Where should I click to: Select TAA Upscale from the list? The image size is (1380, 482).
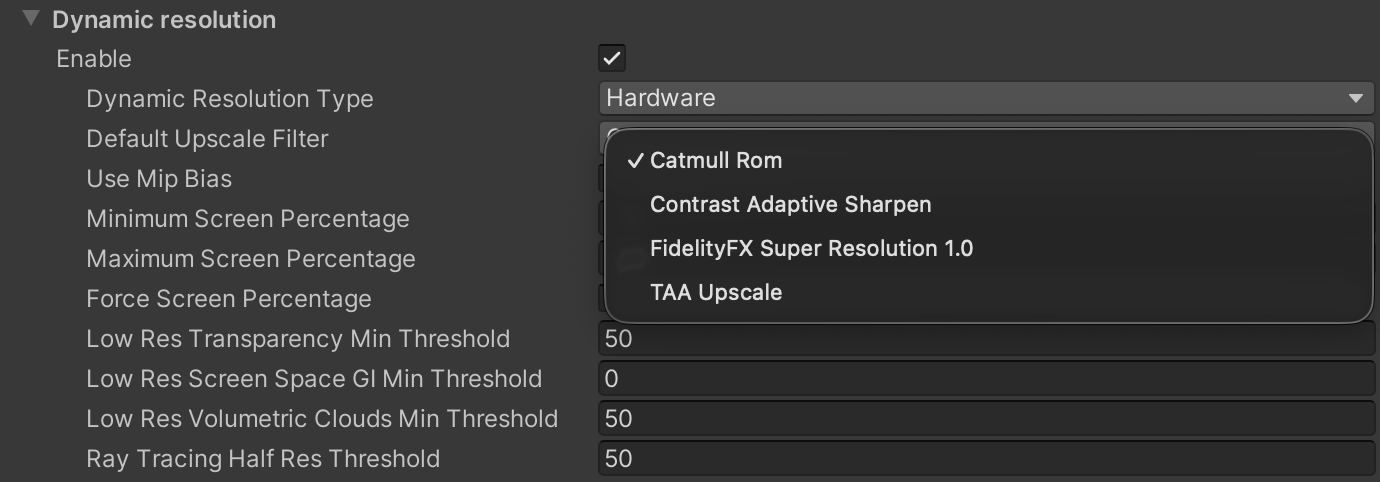click(716, 293)
